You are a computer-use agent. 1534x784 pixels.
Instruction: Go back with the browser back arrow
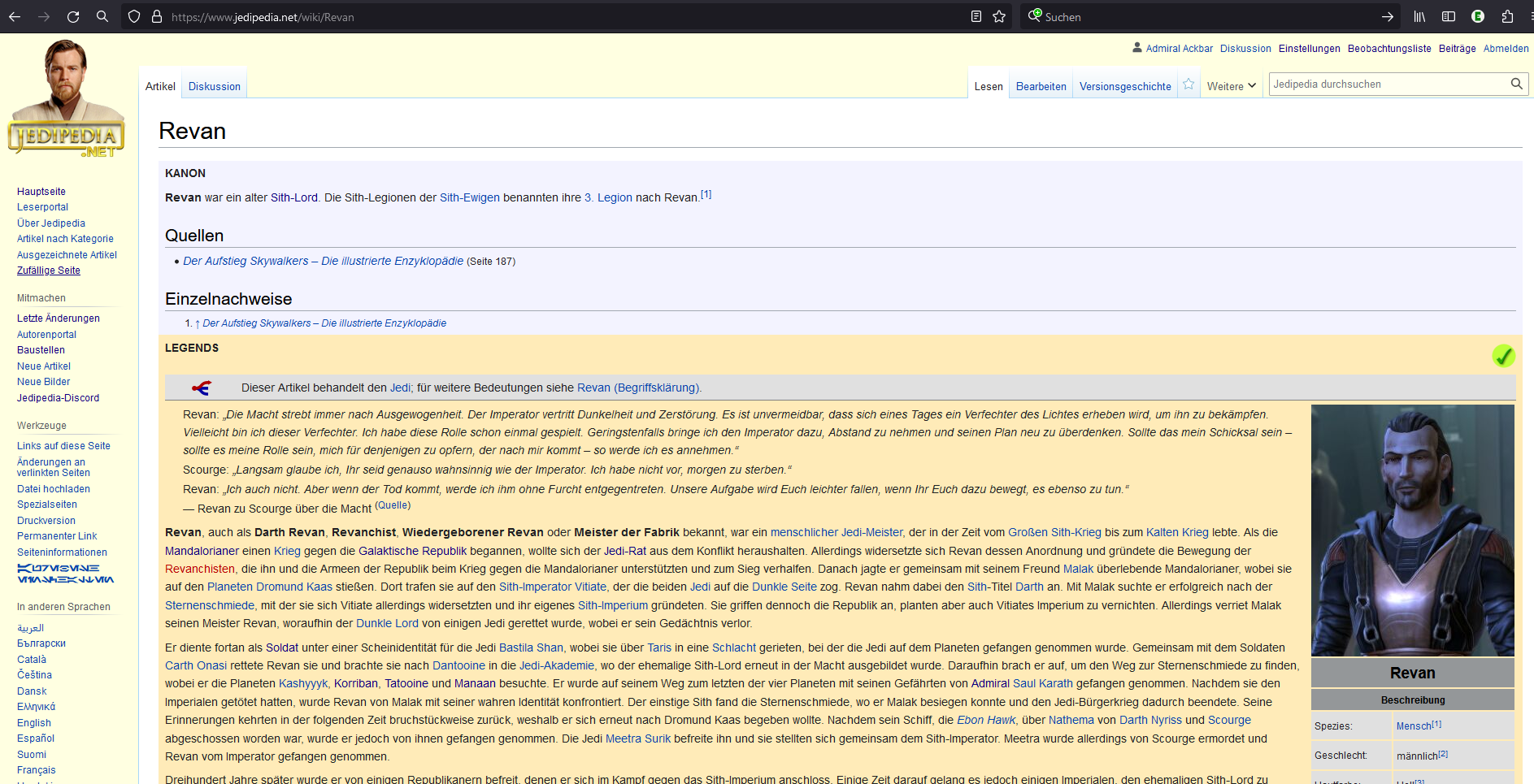[15, 16]
